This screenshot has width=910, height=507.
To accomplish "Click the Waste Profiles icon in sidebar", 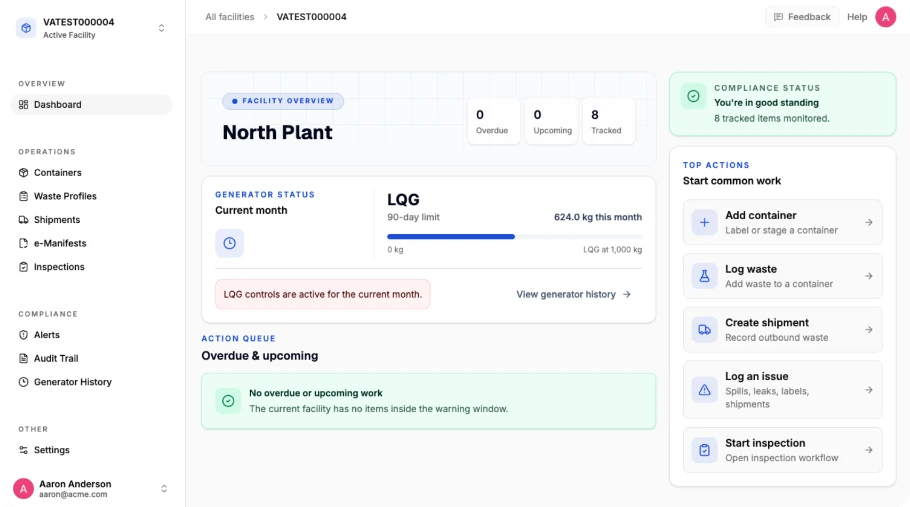I will (x=23, y=196).
